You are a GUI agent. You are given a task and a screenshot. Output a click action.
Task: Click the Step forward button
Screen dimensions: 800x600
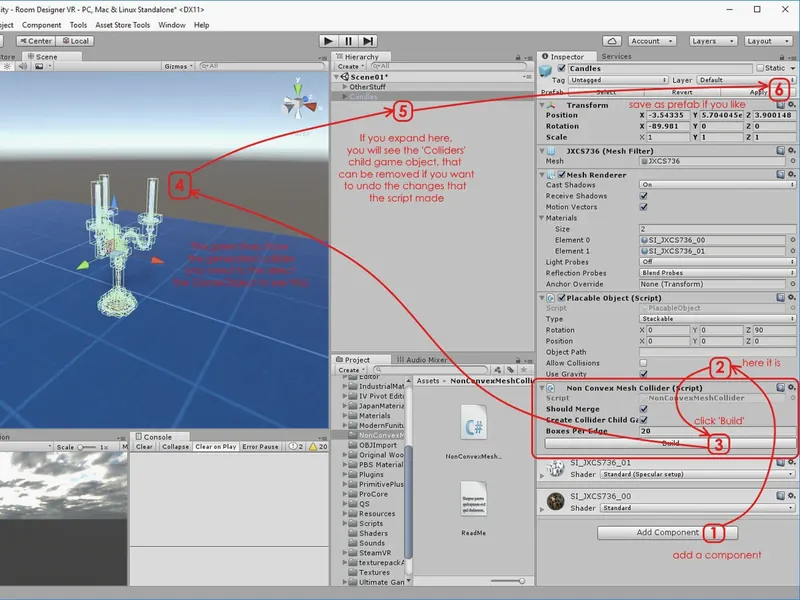click(368, 41)
